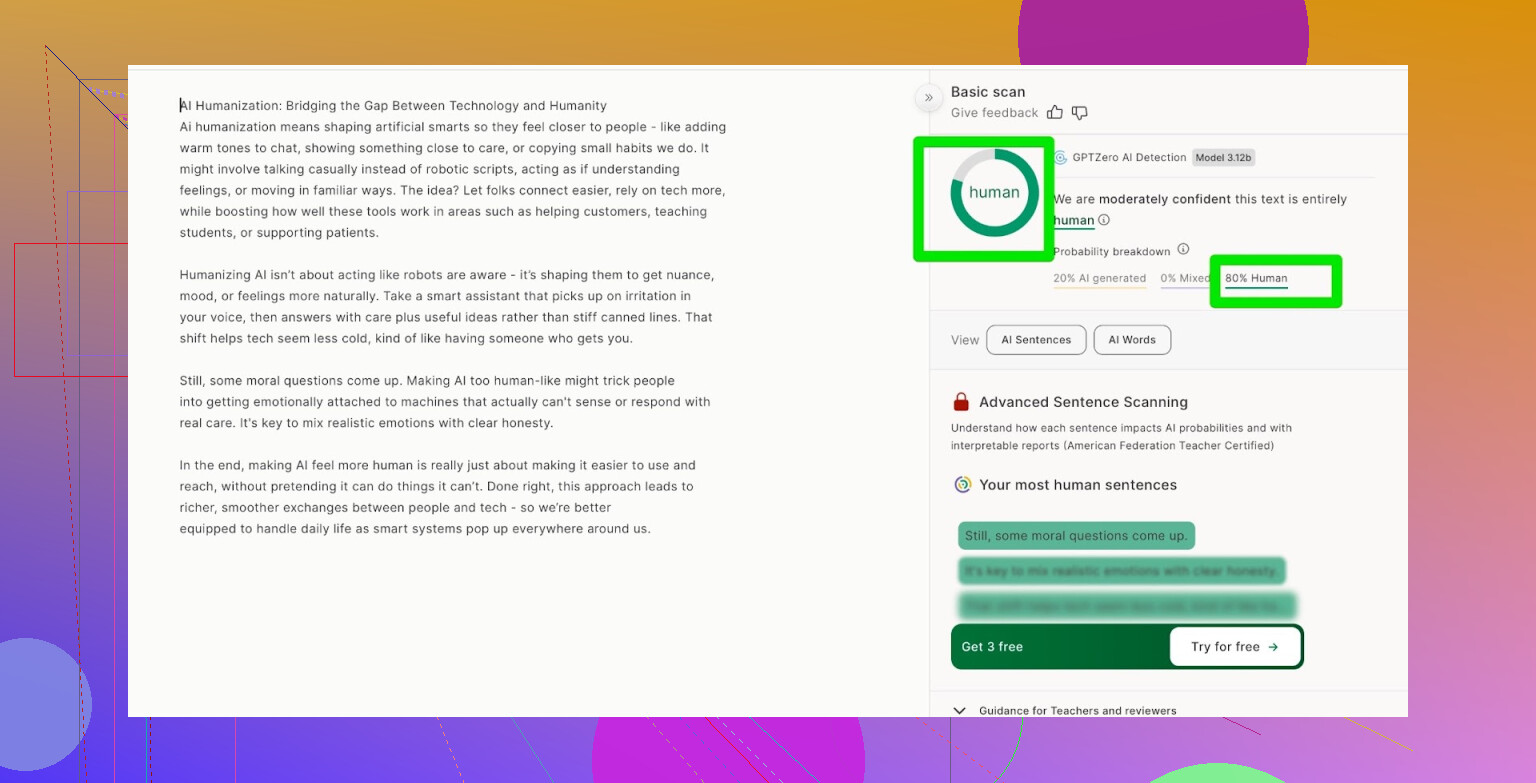The width and height of the screenshot is (1536, 783).
Task: Click the thumbs down feedback icon
Action: tap(1079, 113)
